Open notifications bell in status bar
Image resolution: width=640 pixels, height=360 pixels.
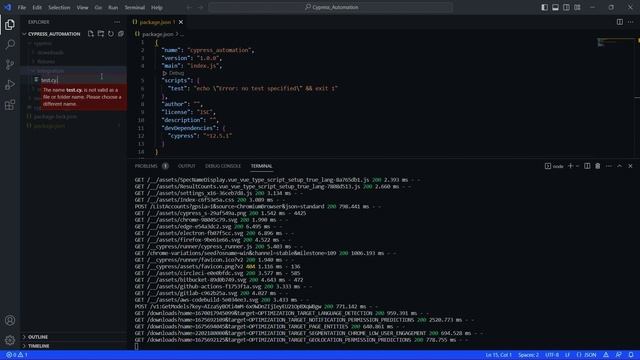tap(631, 355)
